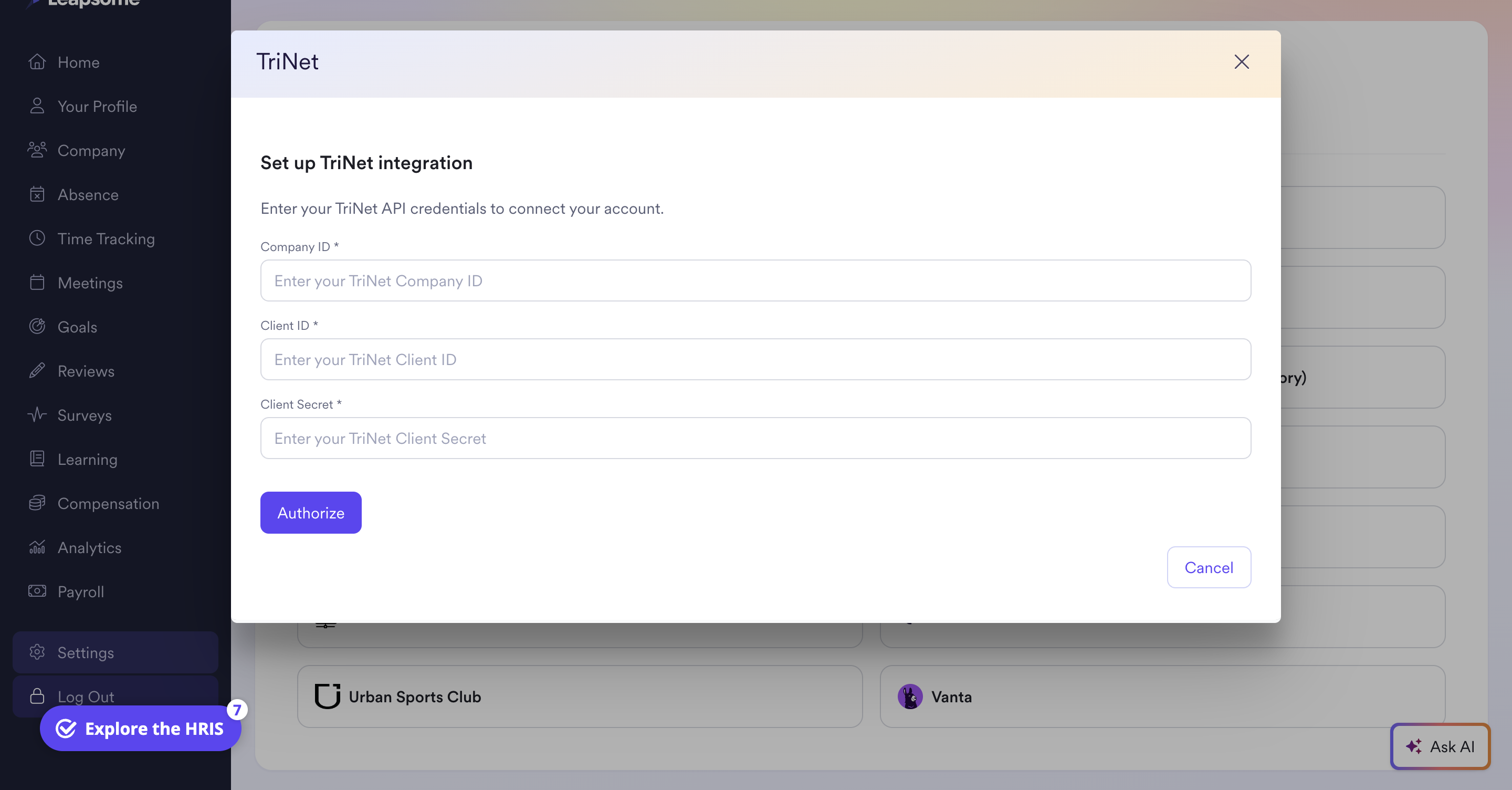Open the Learning menu item
The height and width of the screenshot is (790, 1512).
click(88, 459)
